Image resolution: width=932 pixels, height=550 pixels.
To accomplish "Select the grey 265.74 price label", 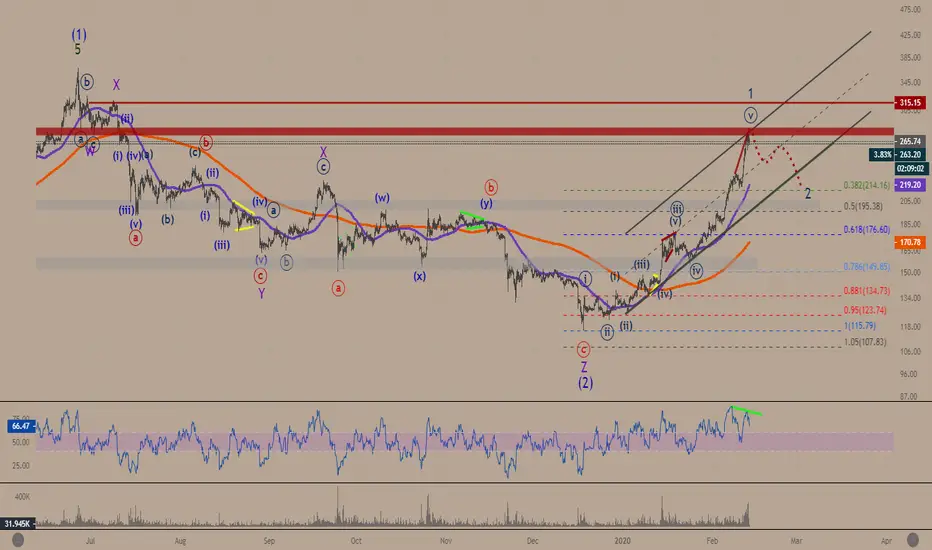I will tap(909, 142).
